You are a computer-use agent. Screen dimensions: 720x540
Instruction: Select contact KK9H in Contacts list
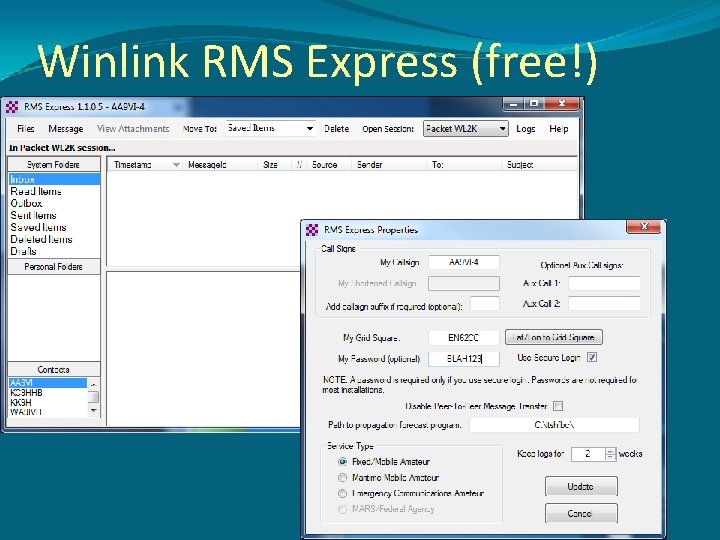click(x=21, y=403)
